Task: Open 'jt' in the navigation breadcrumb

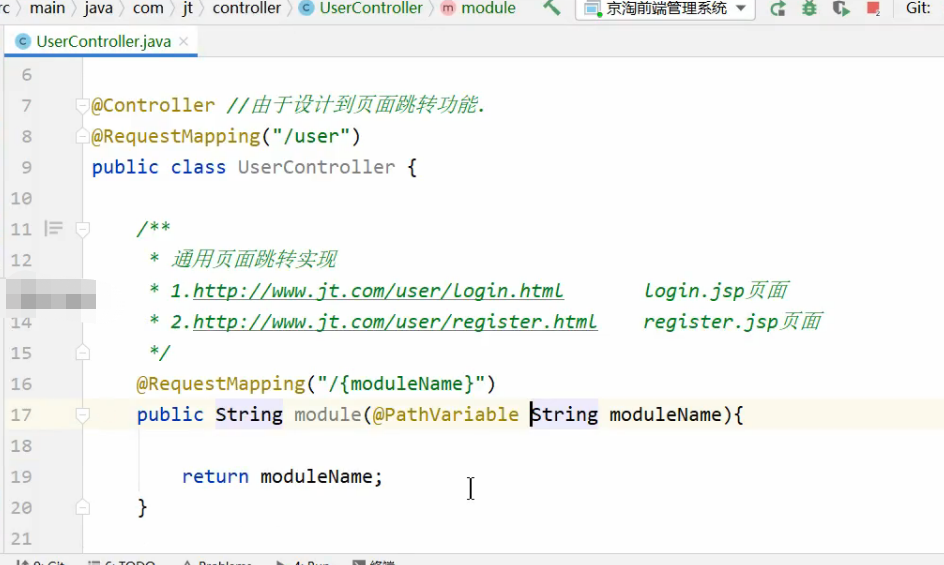Action: [188, 8]
